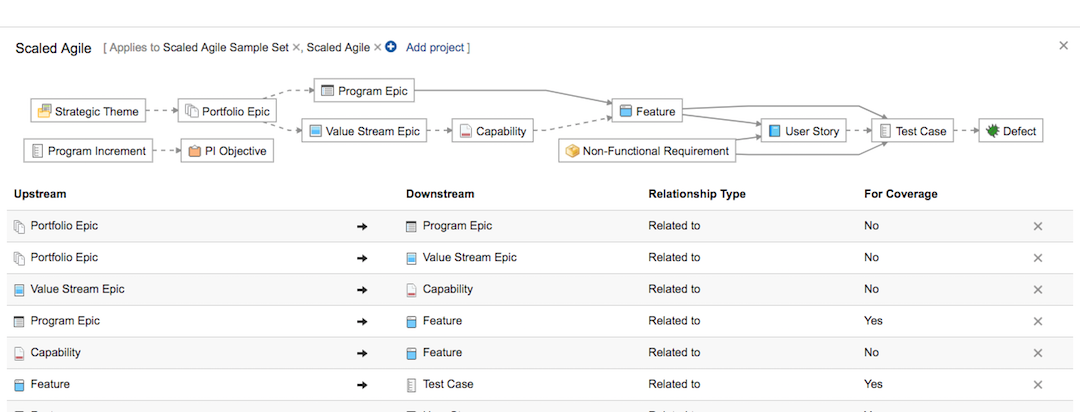The image size is (1080, 412).
Task: Click the blue plus Add project icon
Action: [391, 48]
